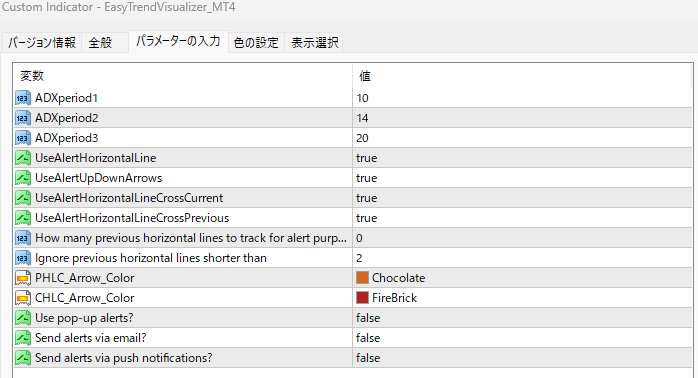Click the value 10 field for ADXperiod1
The width and height of the screenshot is (698, 378).
tap(523, 98)
